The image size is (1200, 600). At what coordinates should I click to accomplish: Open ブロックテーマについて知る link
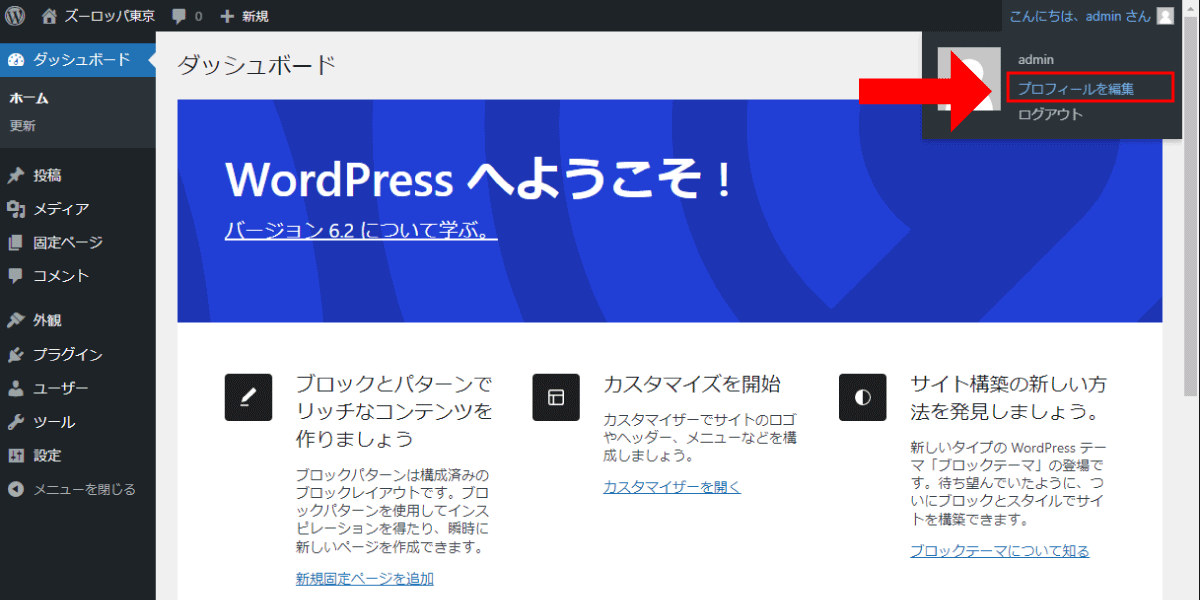pos(1000,550)
